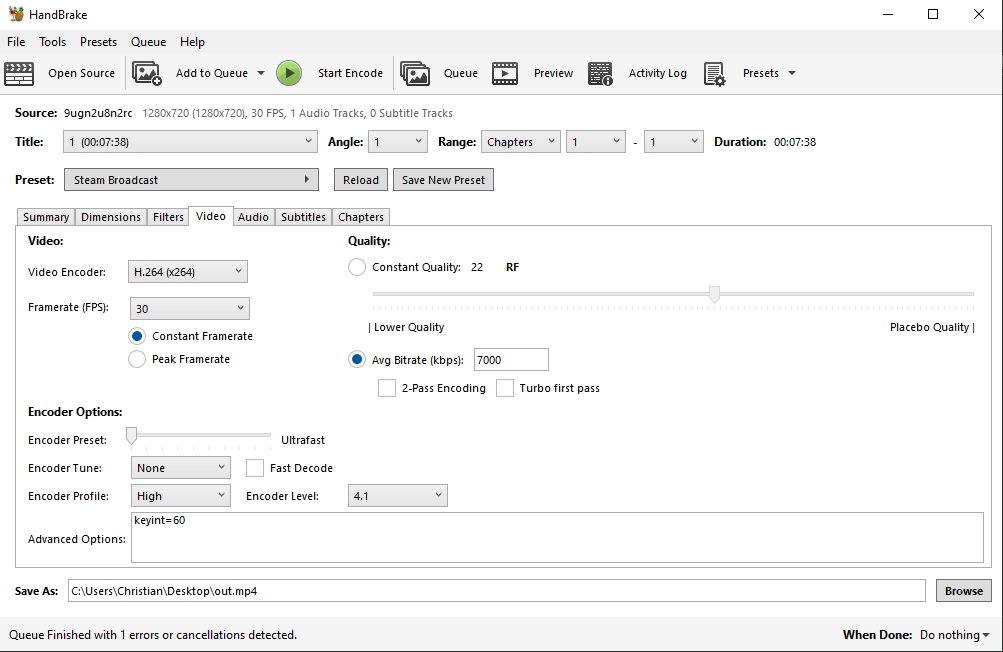This screenshot has height=652, width=1003.
Task: Click the Save As path field
Action: pyautogui.click(x=496, y=591)
